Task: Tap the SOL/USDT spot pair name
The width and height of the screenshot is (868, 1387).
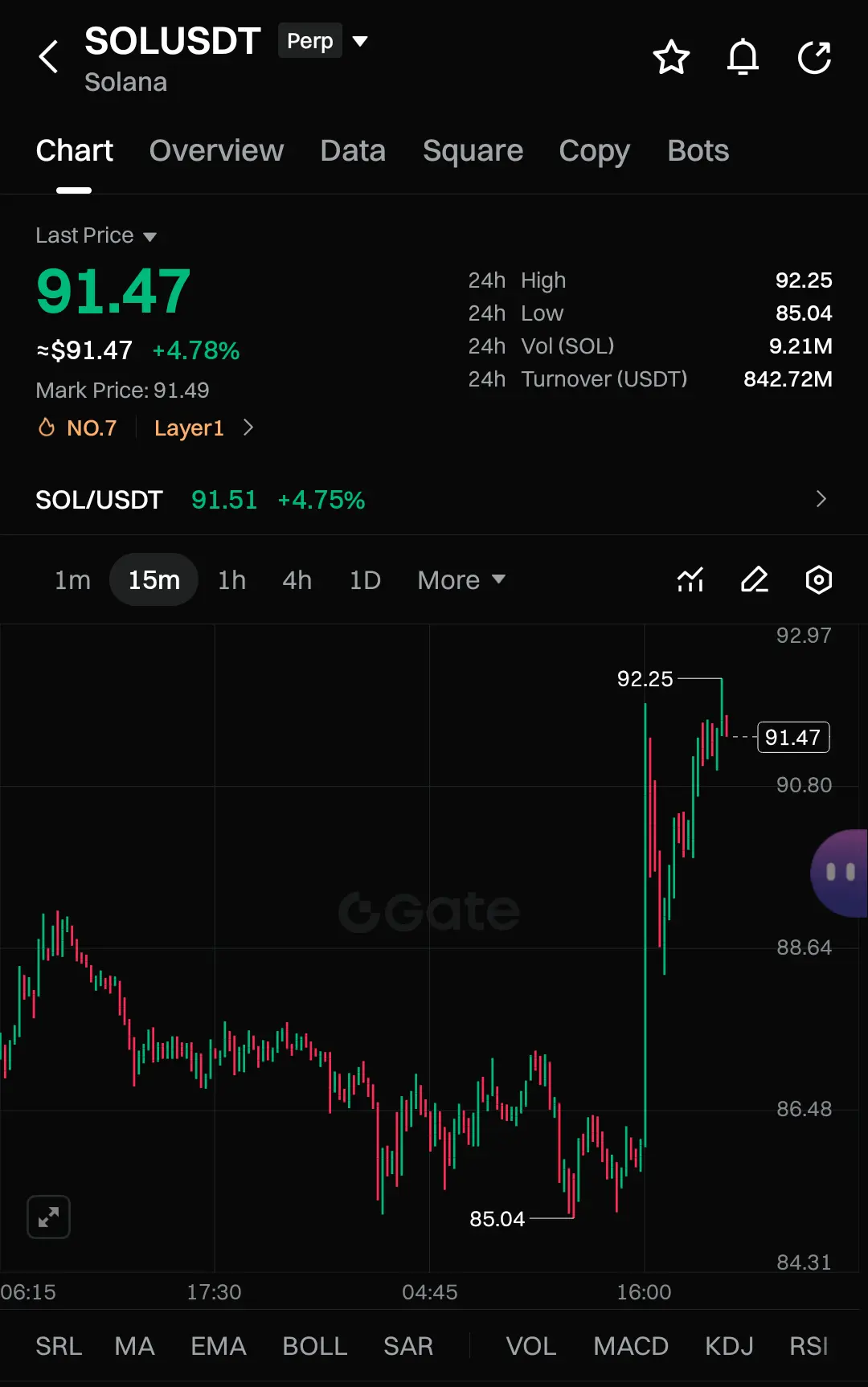Action: (99, 500)
